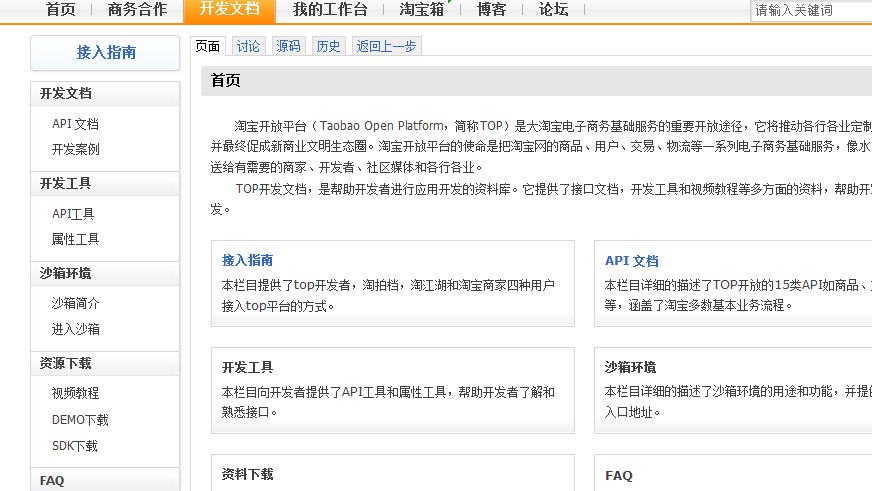
Task: Click the 返回上一步 tab
Action: tap(387, 46)
